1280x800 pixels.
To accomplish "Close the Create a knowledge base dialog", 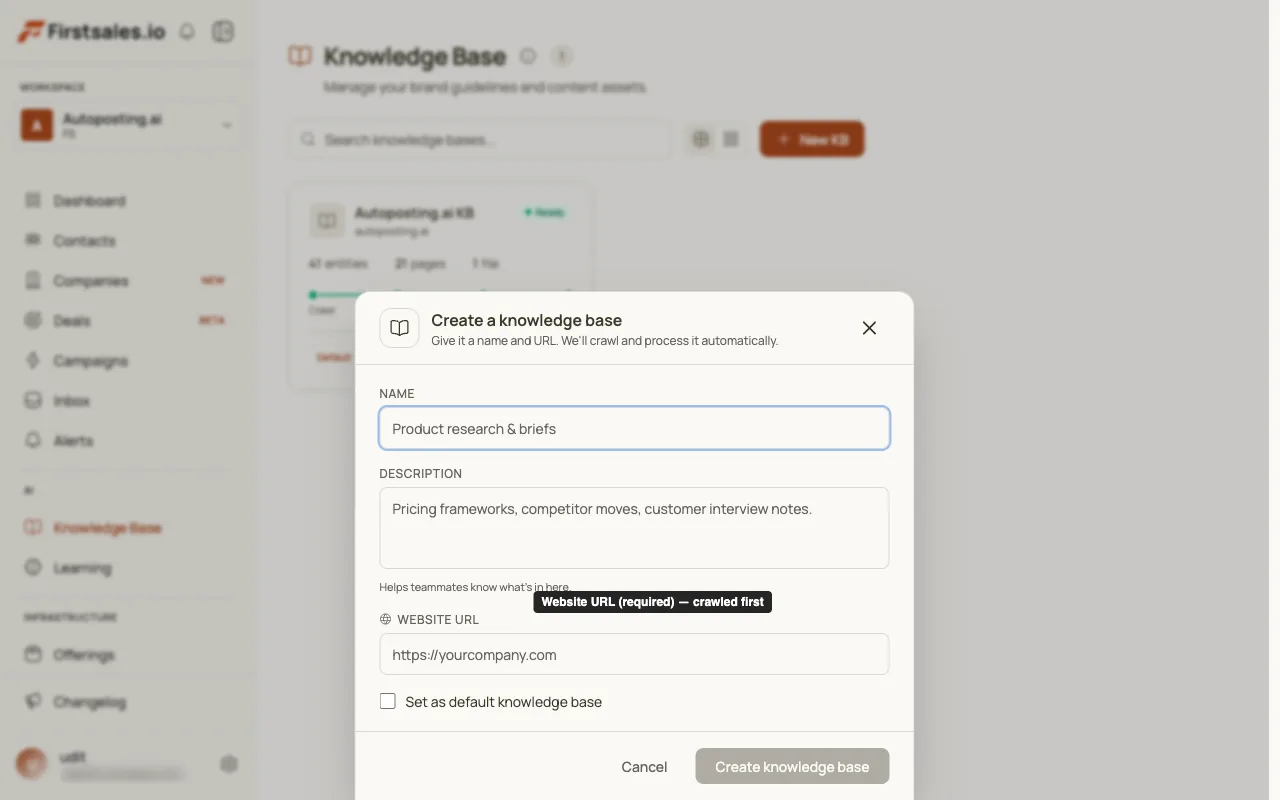I will pos(869,328).
